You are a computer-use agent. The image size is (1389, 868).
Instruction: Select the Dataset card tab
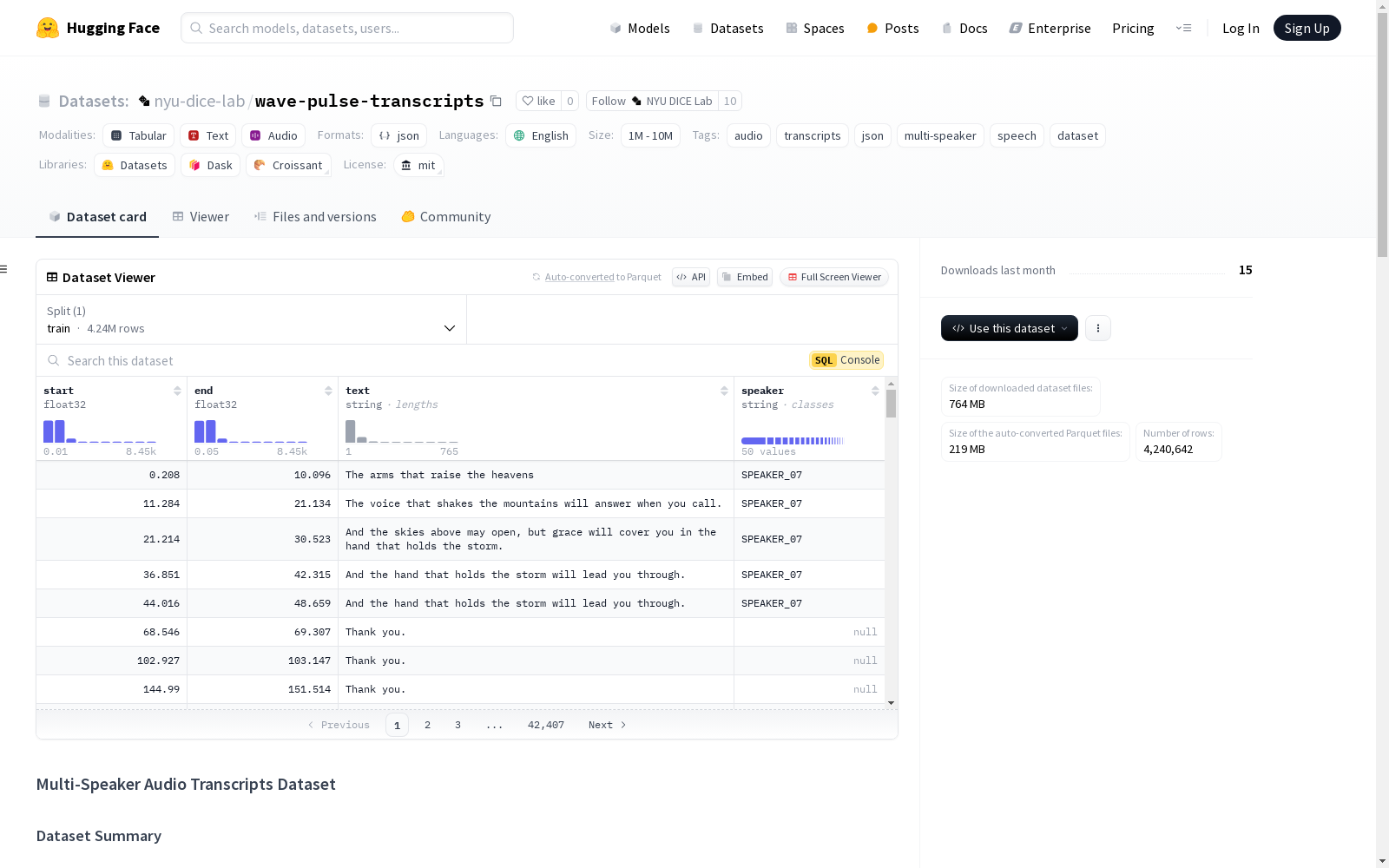[x=97, y=217]
